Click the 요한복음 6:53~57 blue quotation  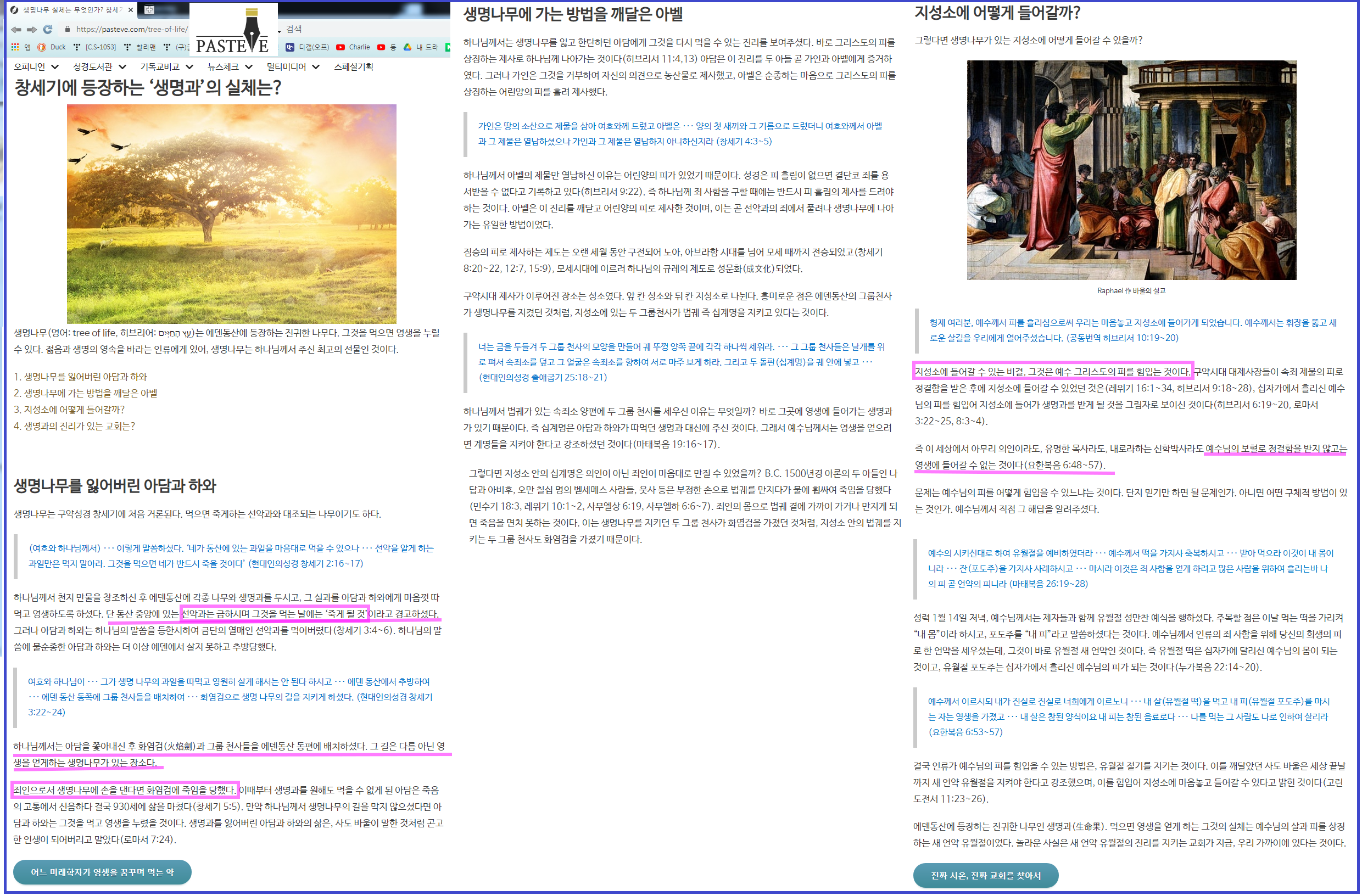[1129, 717]
